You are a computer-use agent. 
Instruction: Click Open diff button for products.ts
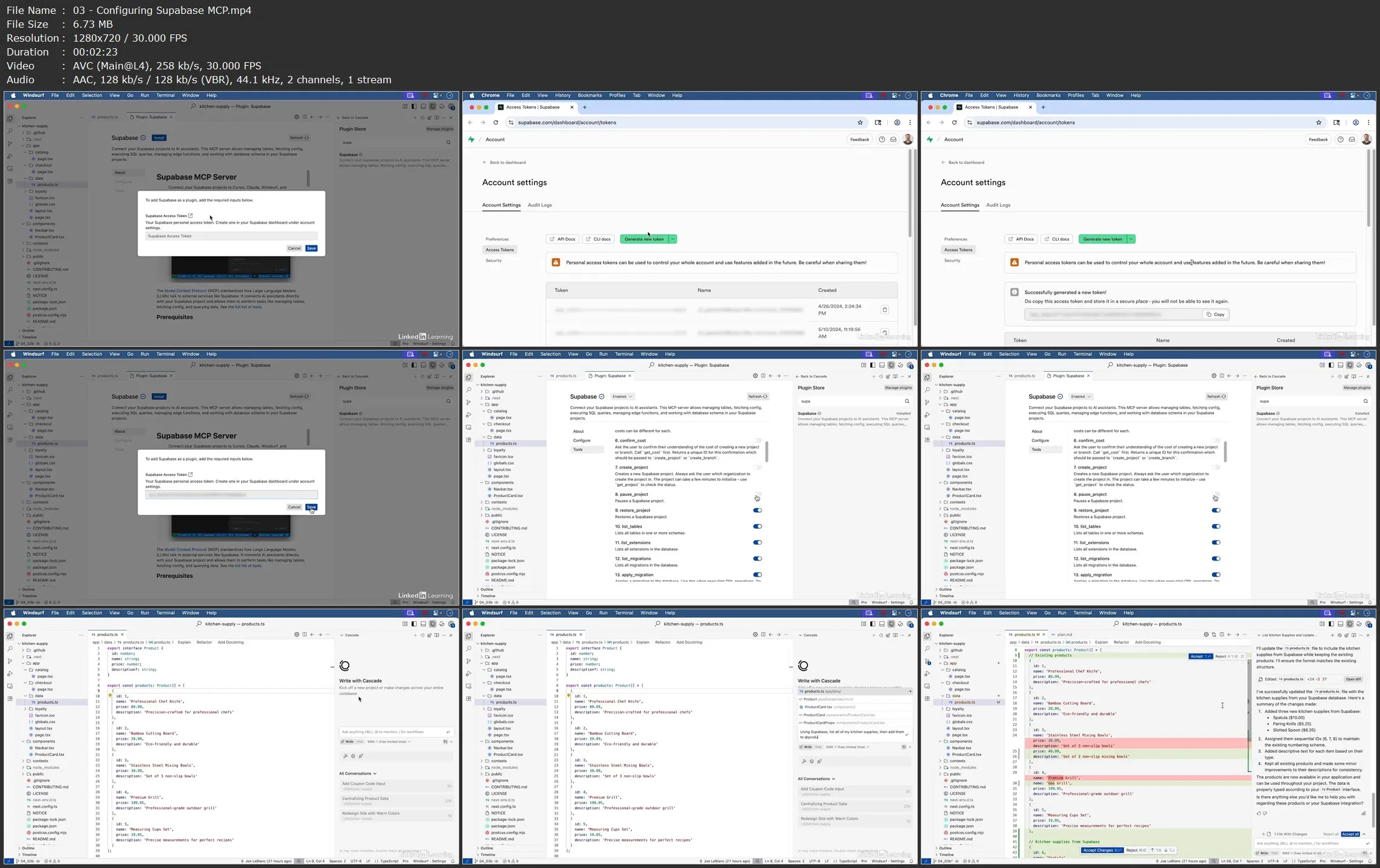point(1353,679)
